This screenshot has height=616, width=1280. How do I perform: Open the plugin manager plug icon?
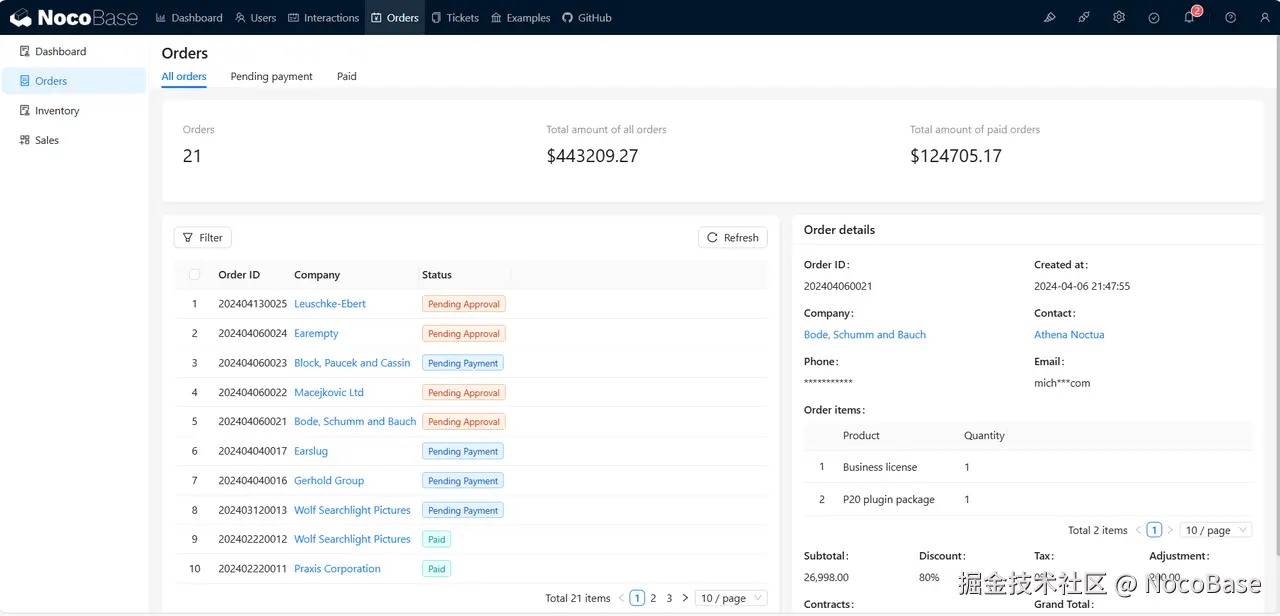[x=1084, y=18]
